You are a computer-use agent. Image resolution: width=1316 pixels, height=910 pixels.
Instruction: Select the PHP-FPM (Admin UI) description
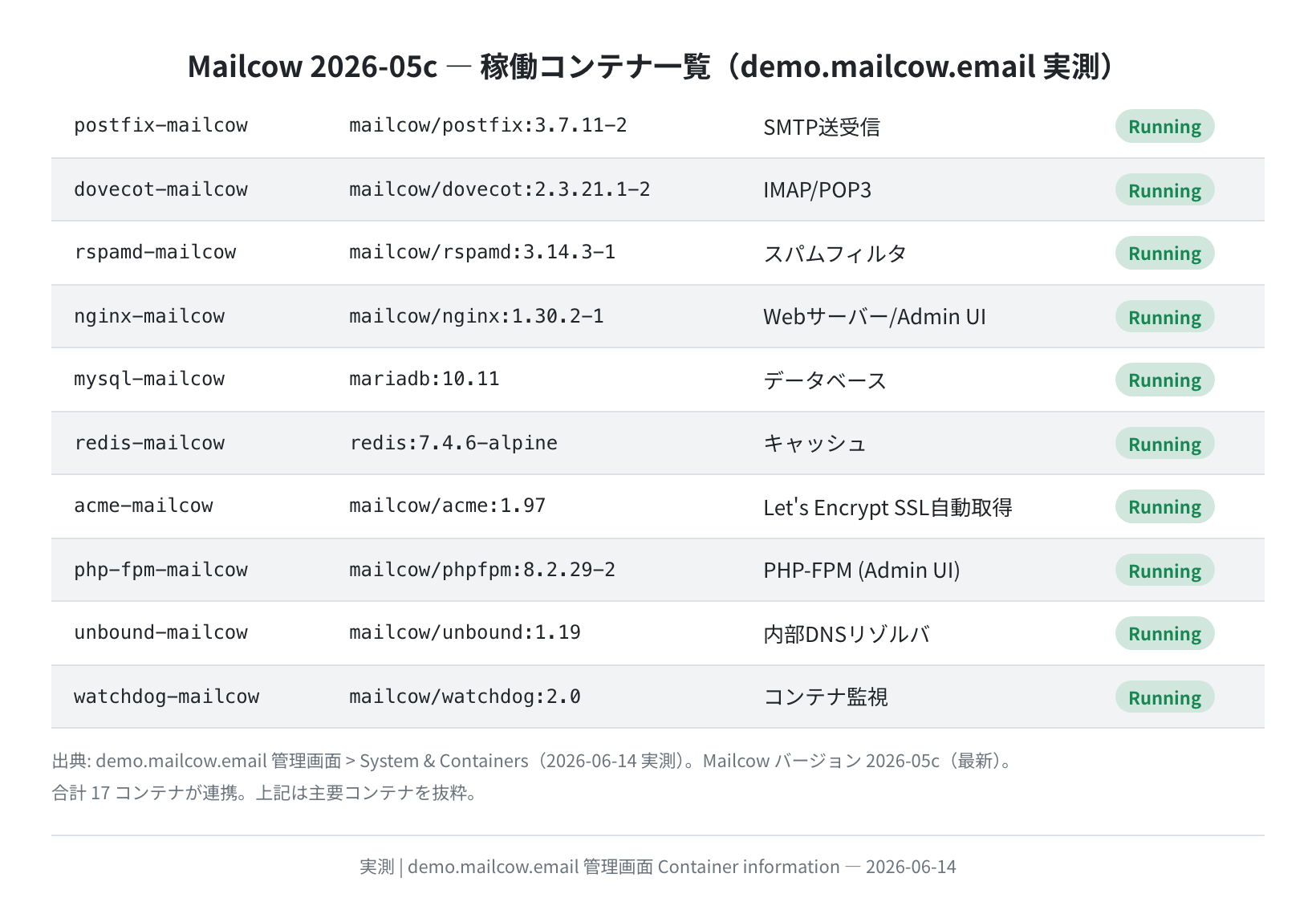pyautogui.click(x=862, y=571)
